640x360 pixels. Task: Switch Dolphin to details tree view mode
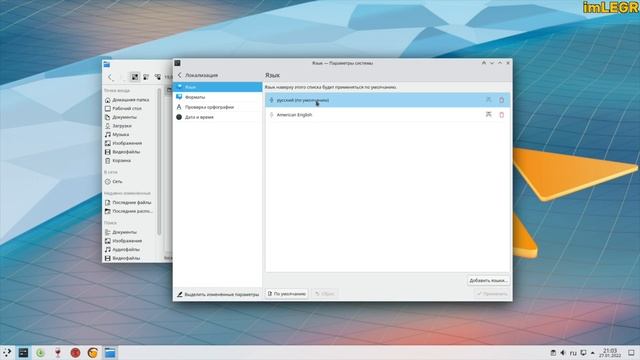pos(158,77)
